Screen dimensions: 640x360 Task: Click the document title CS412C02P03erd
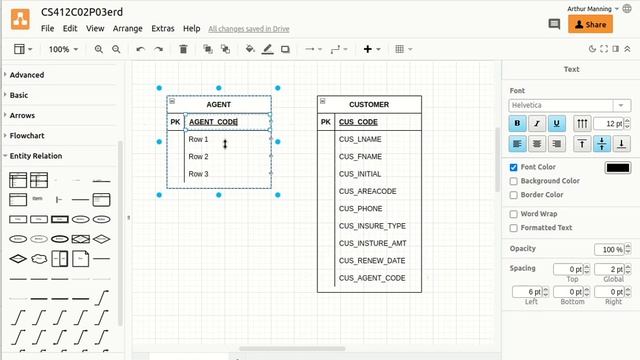(82, 12)
